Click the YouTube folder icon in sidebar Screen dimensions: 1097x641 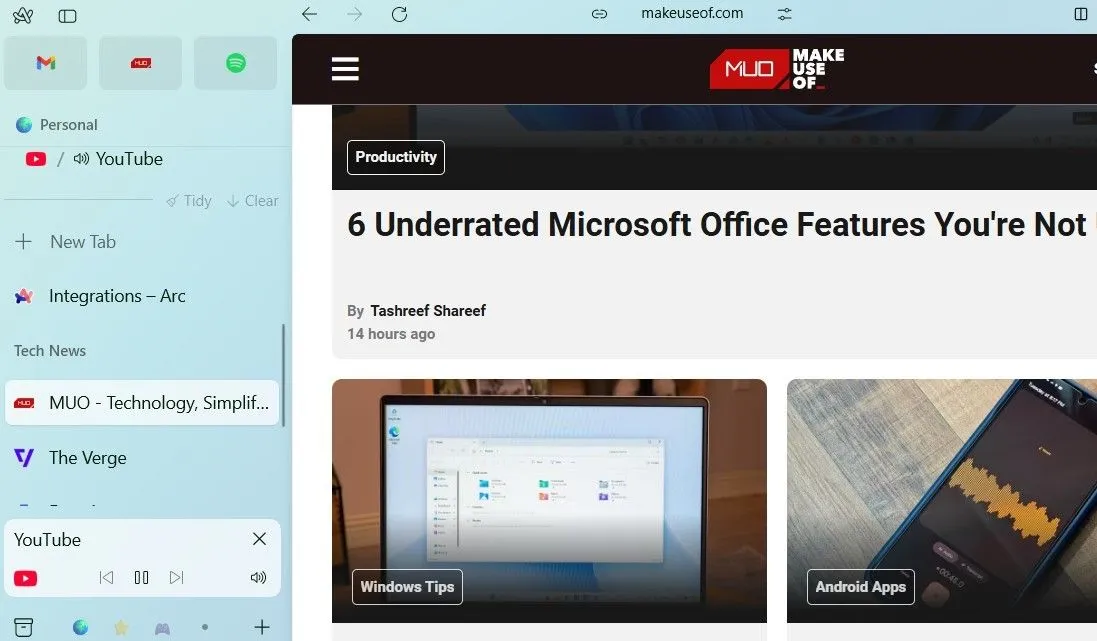36,159
